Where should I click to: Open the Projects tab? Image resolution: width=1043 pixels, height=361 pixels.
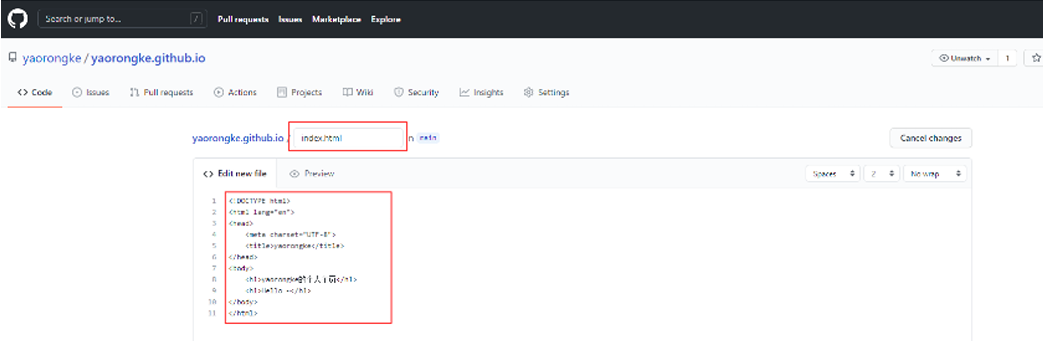[x=299, y=92]
